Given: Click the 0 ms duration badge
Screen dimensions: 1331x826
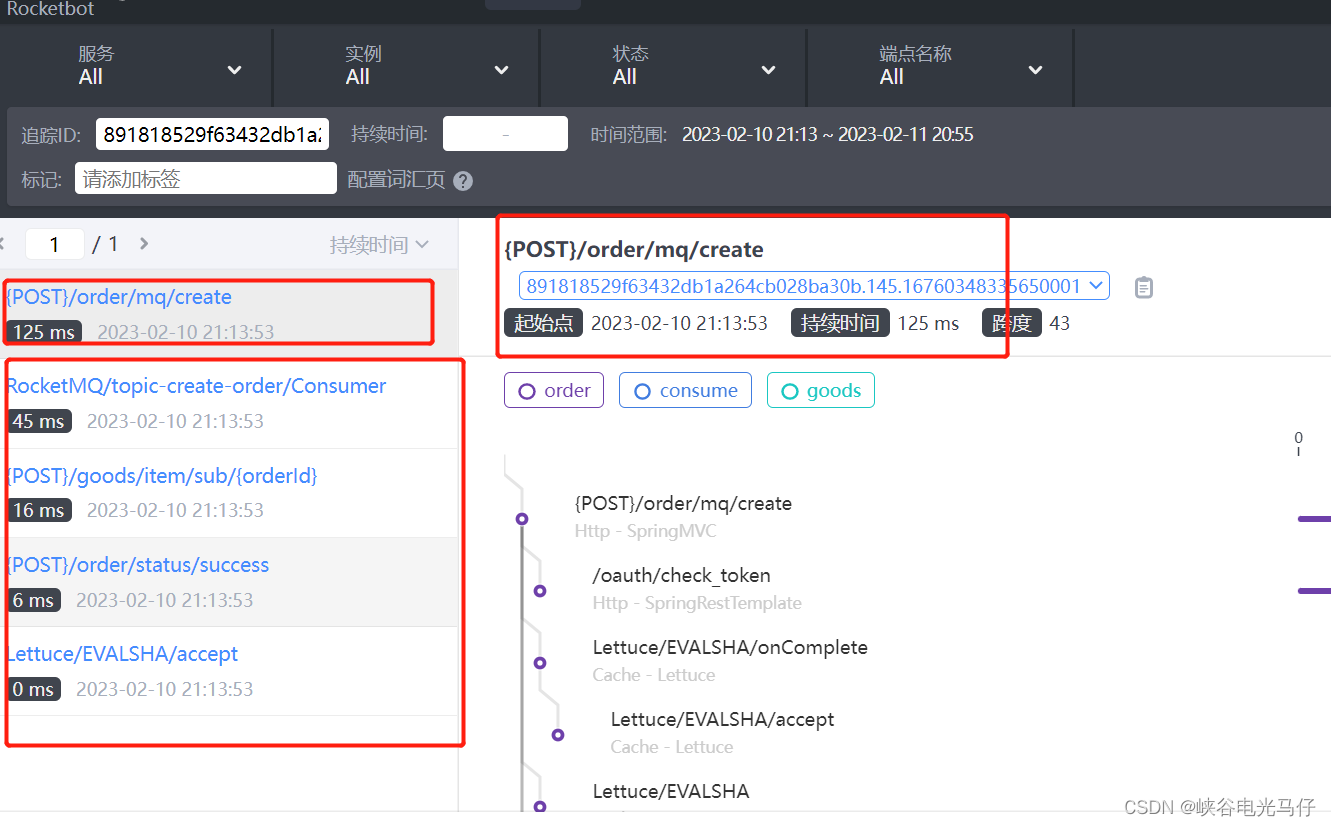Looking at the screenshot, I should point(33,689).
